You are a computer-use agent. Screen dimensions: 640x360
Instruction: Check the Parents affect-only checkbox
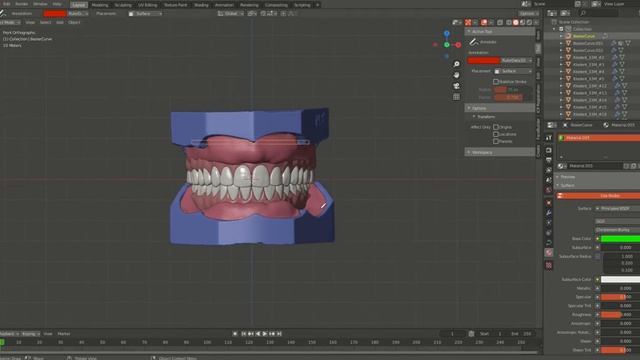tap(496, 141)
